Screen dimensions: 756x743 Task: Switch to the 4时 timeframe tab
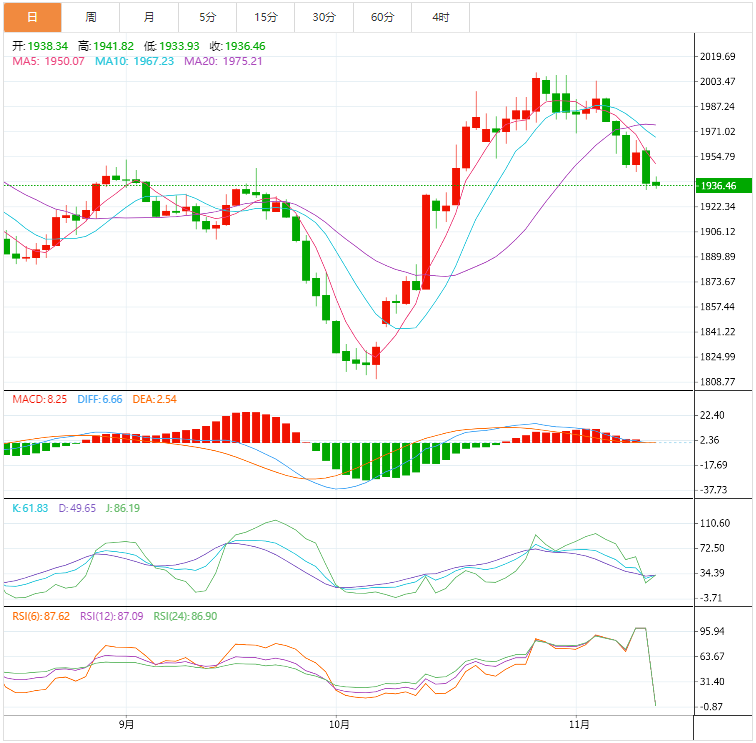[440, 17]
